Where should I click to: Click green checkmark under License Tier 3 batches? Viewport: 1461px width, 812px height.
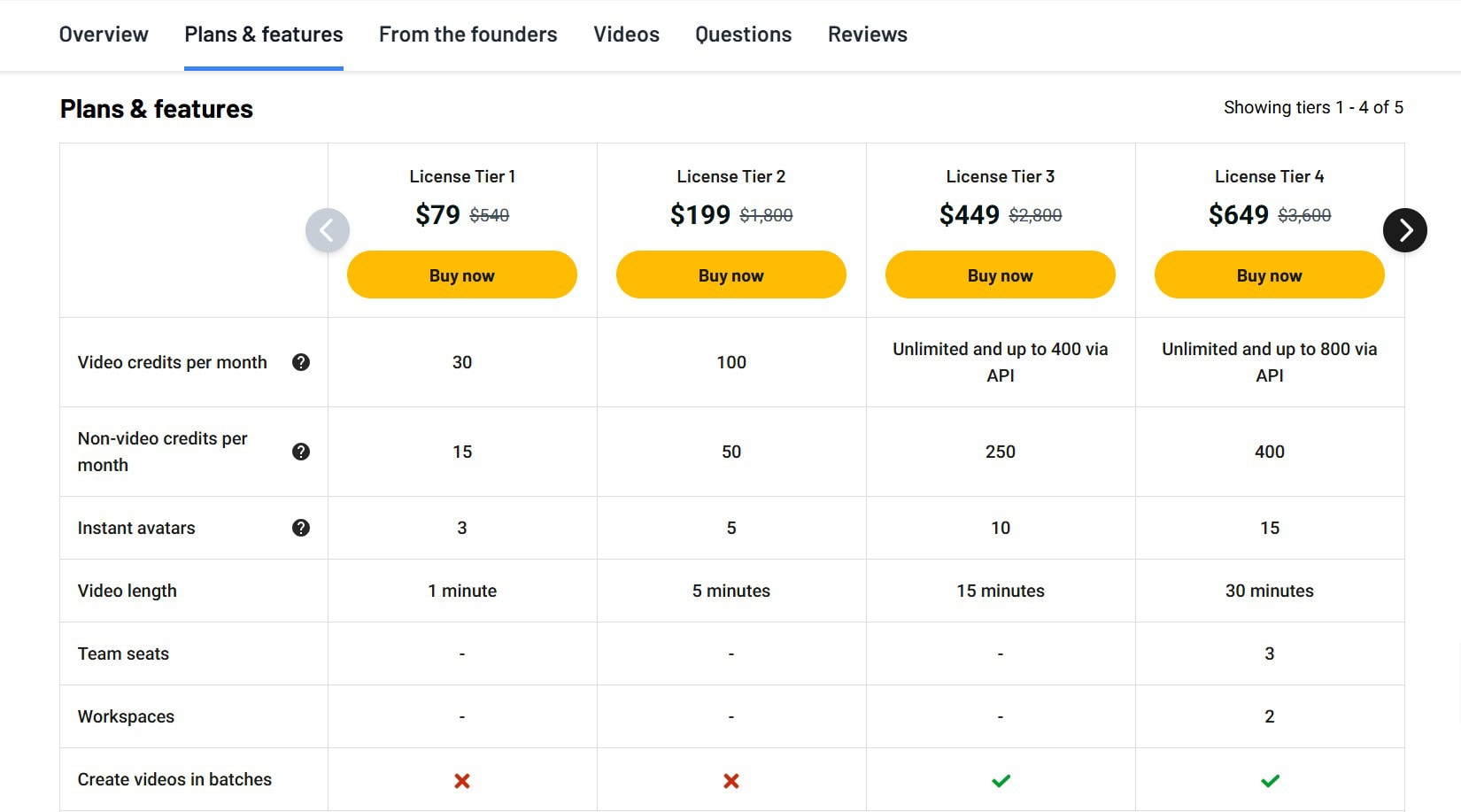click(1001, 781)
